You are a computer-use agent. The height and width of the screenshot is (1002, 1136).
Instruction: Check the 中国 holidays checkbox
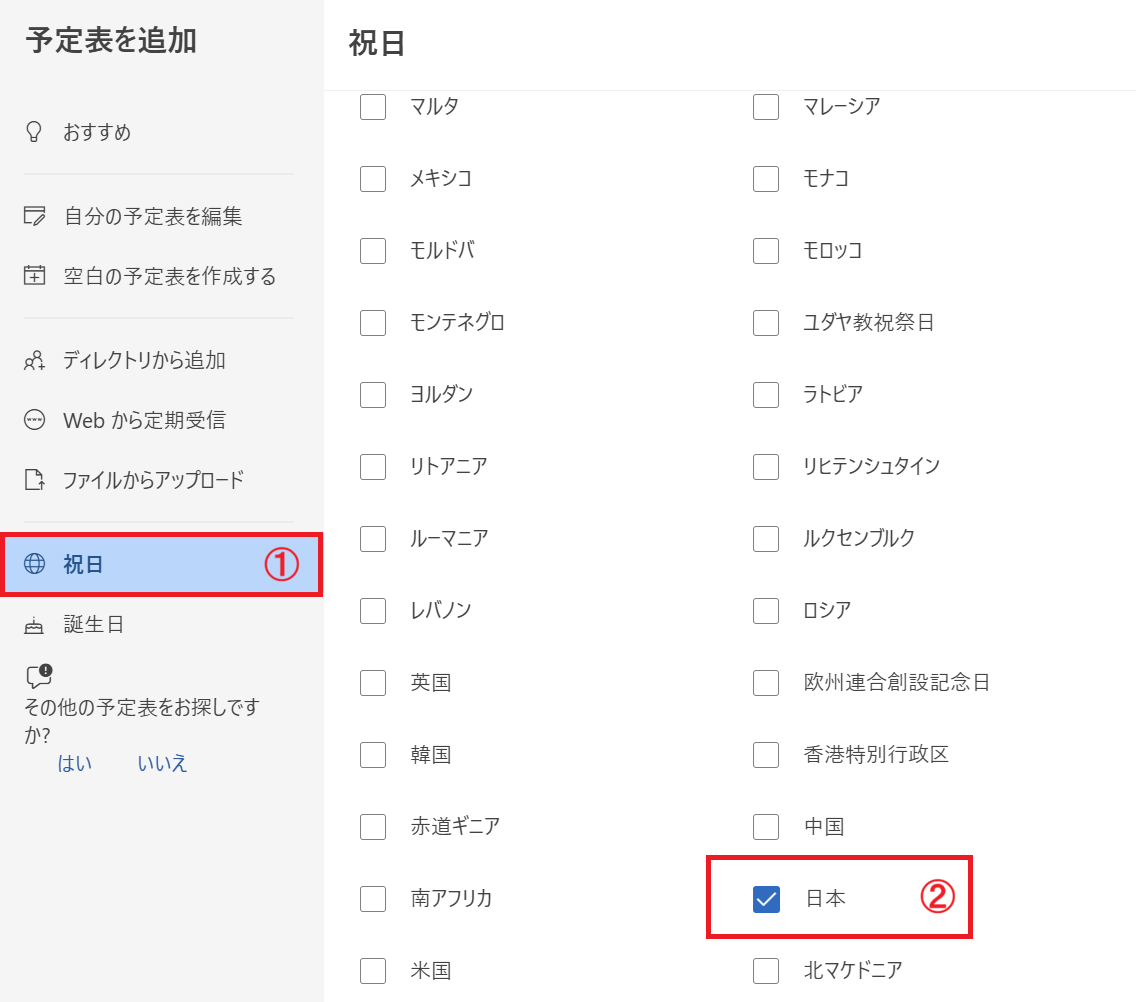click(766, 827)
